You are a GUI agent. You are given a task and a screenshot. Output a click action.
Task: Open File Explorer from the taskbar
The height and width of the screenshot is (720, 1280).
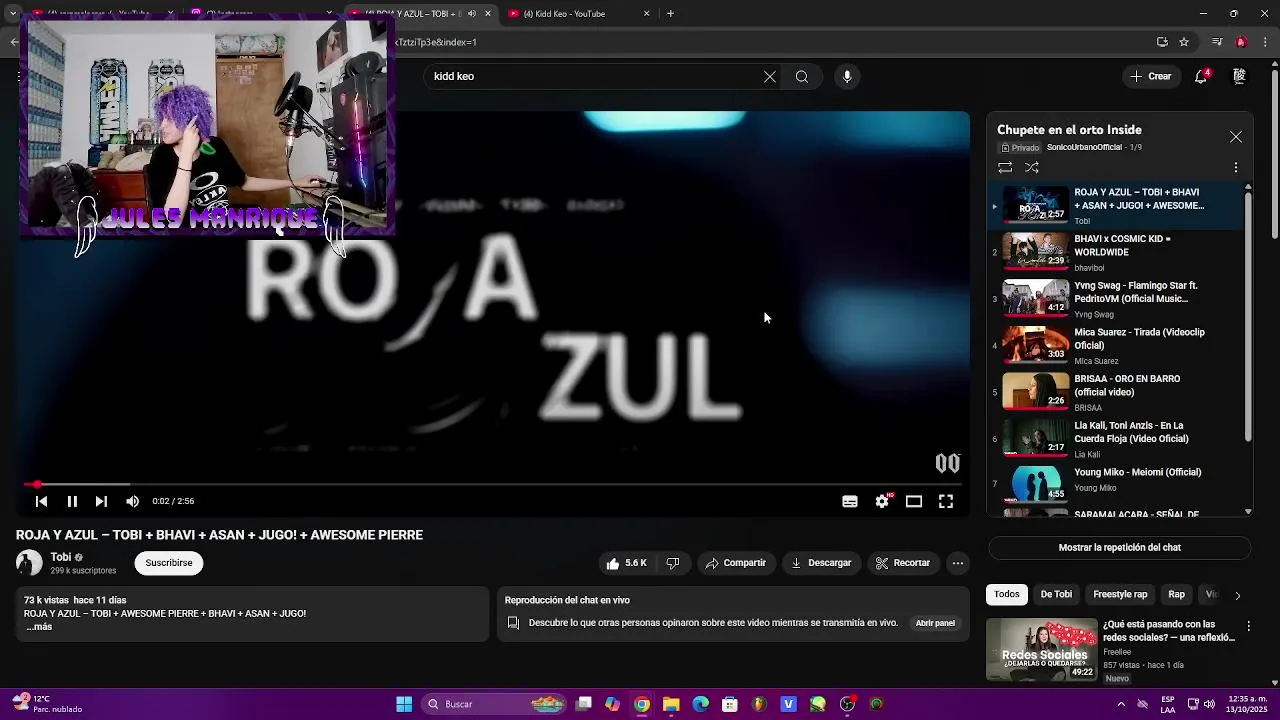(671, 704)
